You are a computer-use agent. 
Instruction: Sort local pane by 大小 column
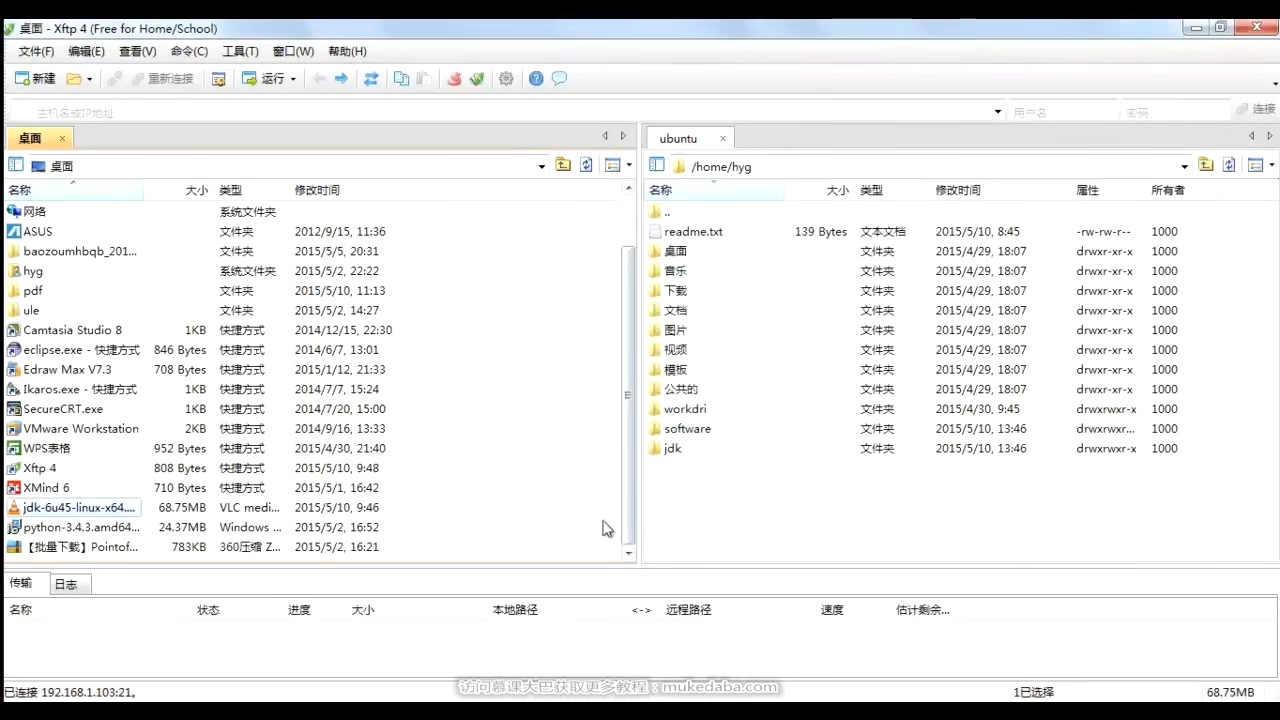[197, 190]
